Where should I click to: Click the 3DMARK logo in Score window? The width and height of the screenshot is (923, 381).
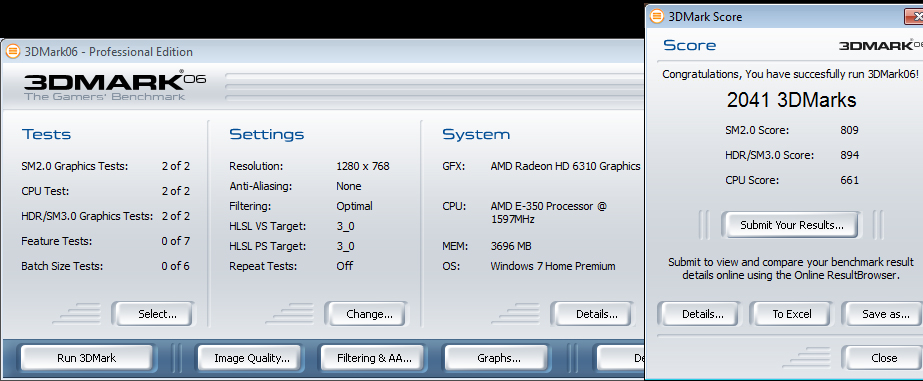[881, 45]
